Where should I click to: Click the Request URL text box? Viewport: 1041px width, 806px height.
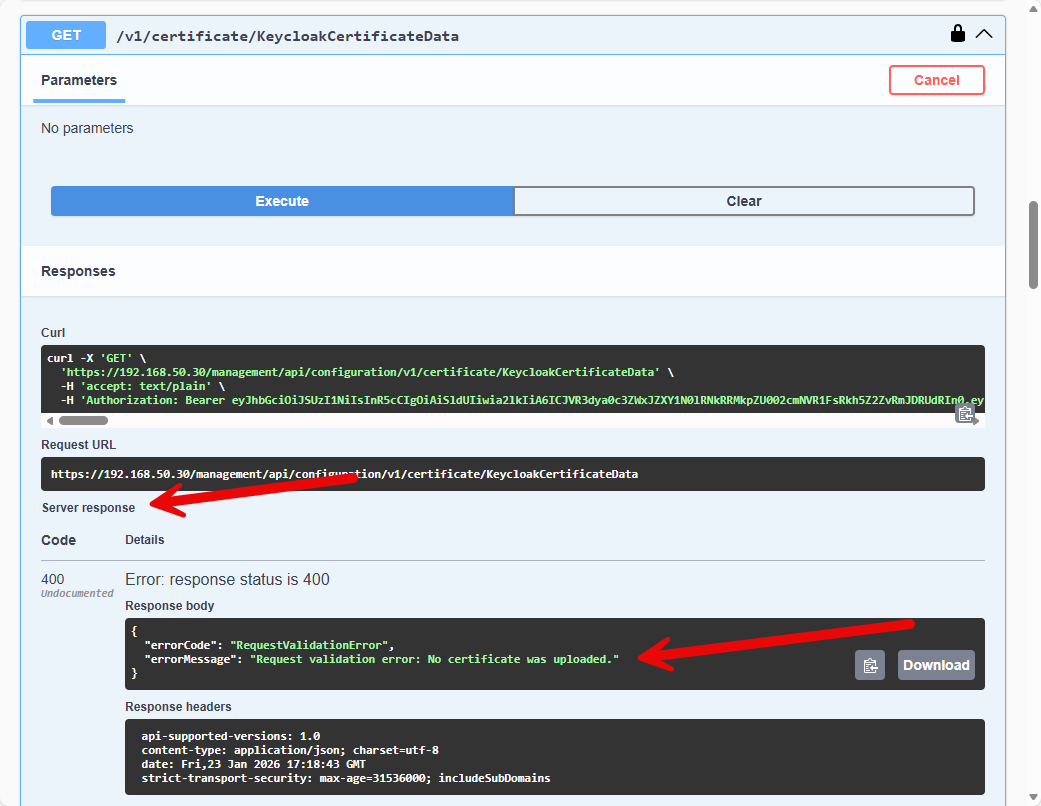(512, 474)
